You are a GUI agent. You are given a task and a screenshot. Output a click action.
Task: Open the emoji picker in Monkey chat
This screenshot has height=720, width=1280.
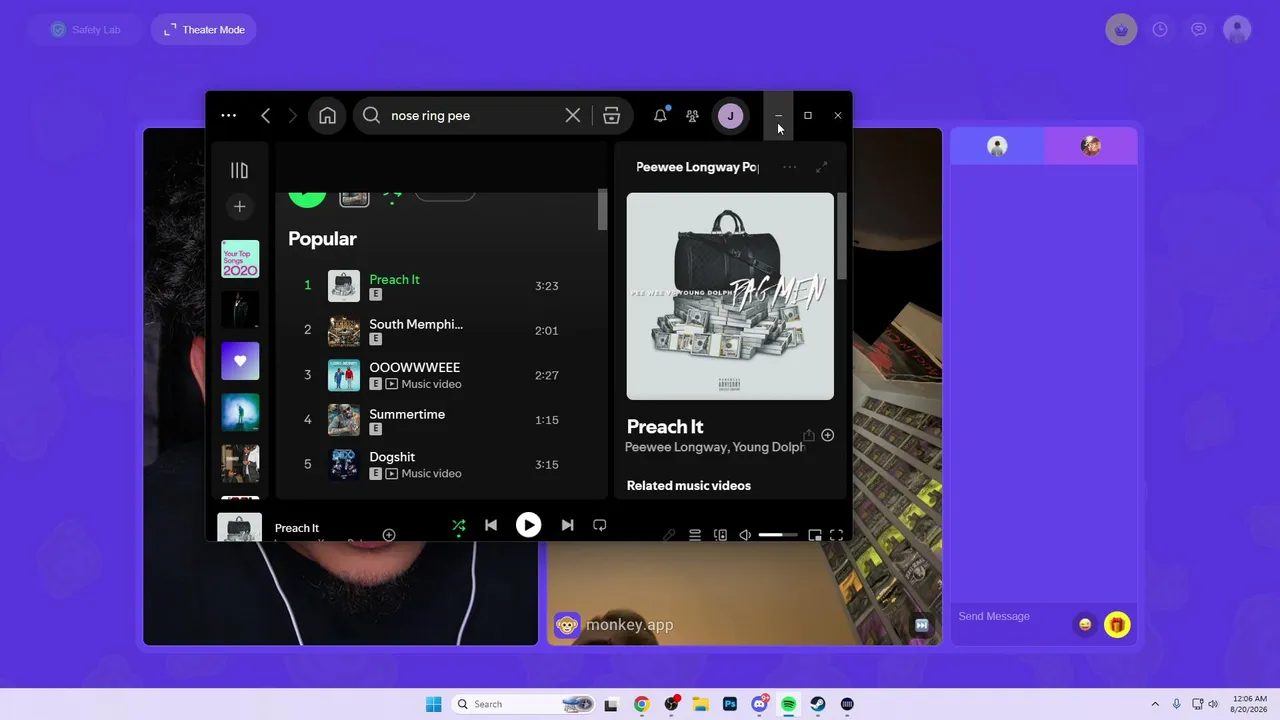[x=1085, y=625]
